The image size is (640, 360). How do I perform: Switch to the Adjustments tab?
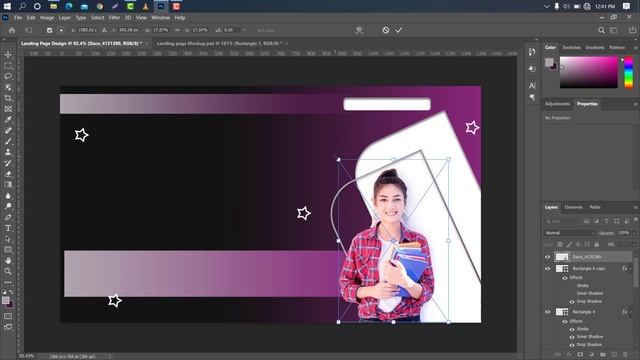557,104
